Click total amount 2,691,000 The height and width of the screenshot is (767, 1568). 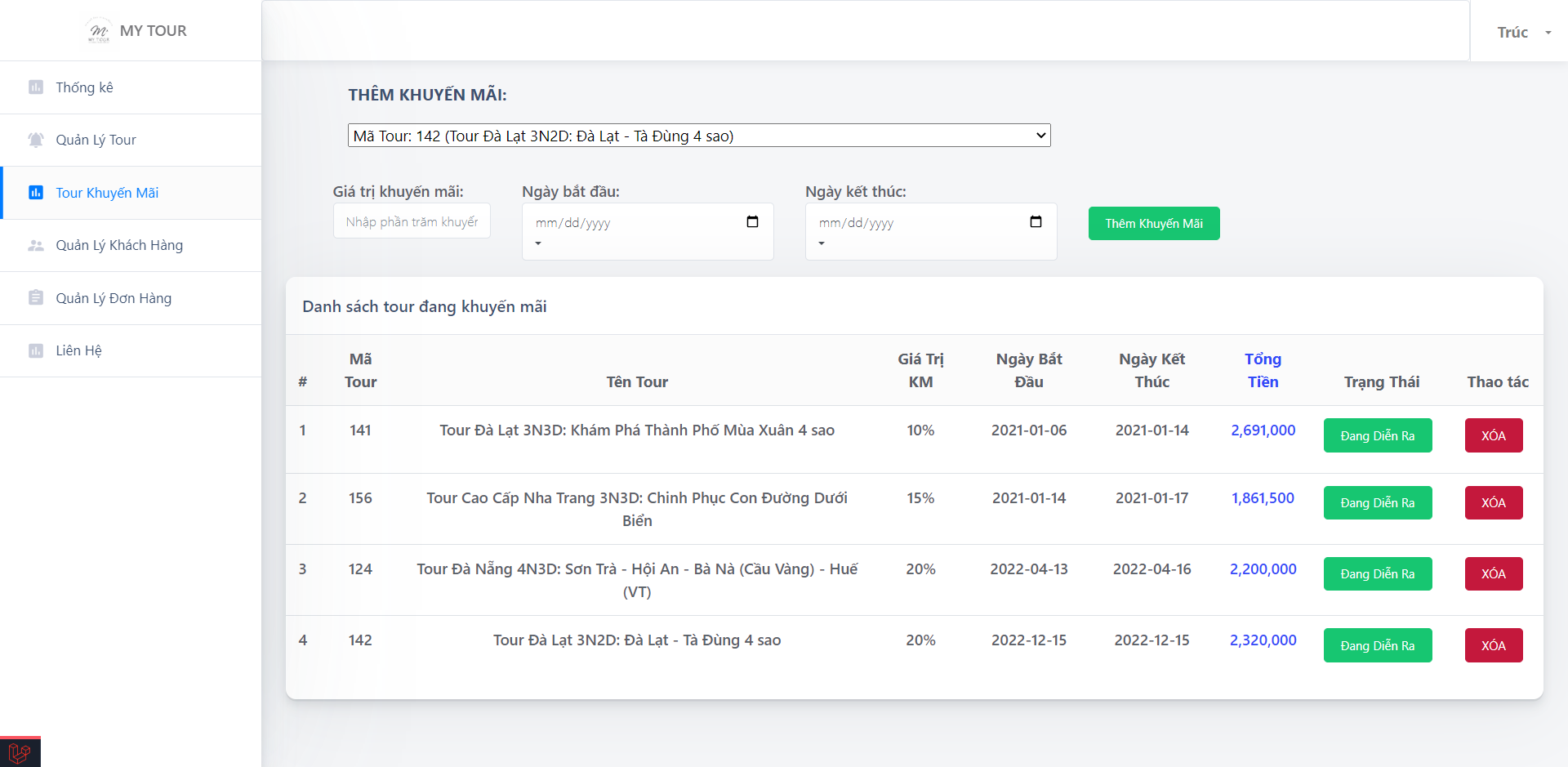tap(1263, 430)
